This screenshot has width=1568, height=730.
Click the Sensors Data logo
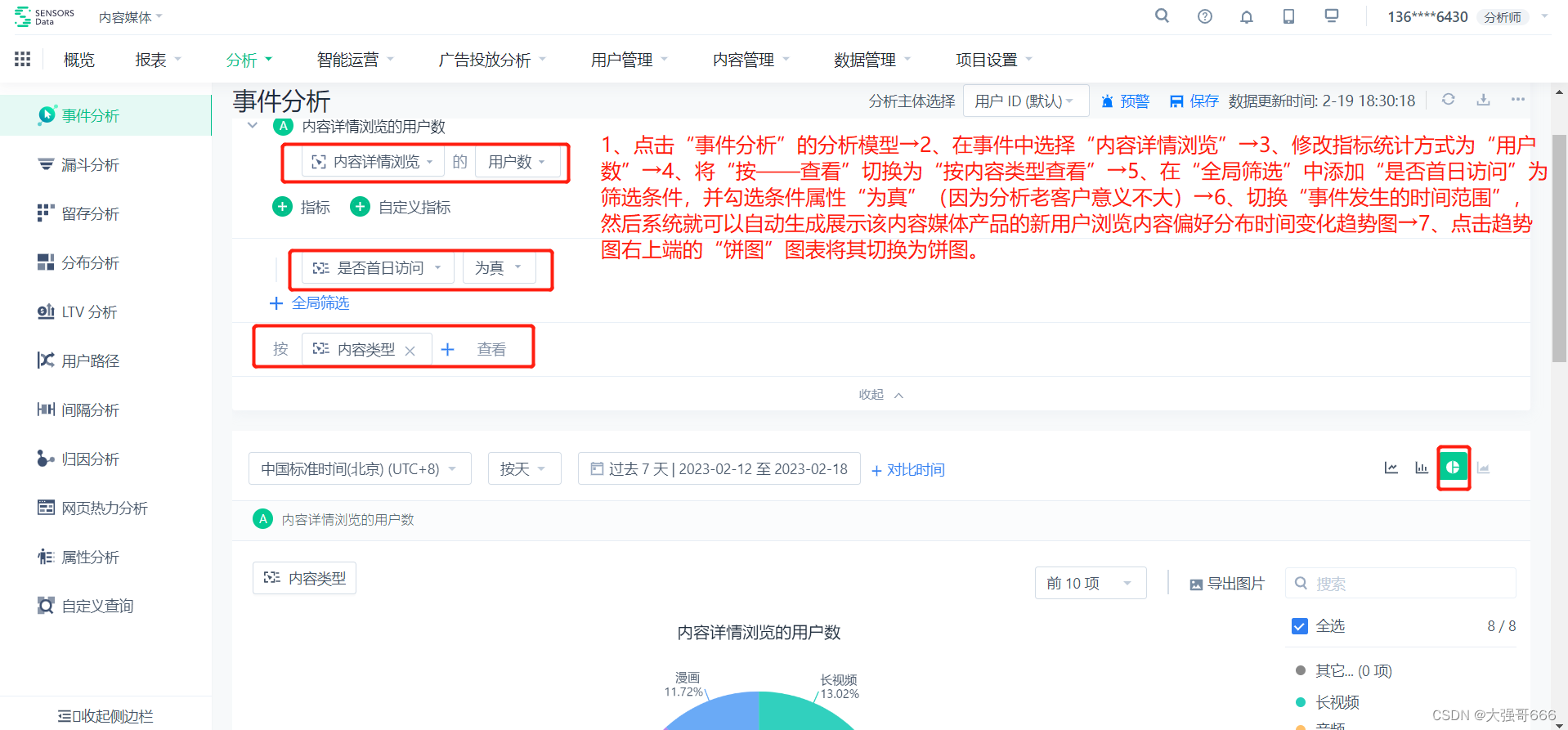point(44,16)
